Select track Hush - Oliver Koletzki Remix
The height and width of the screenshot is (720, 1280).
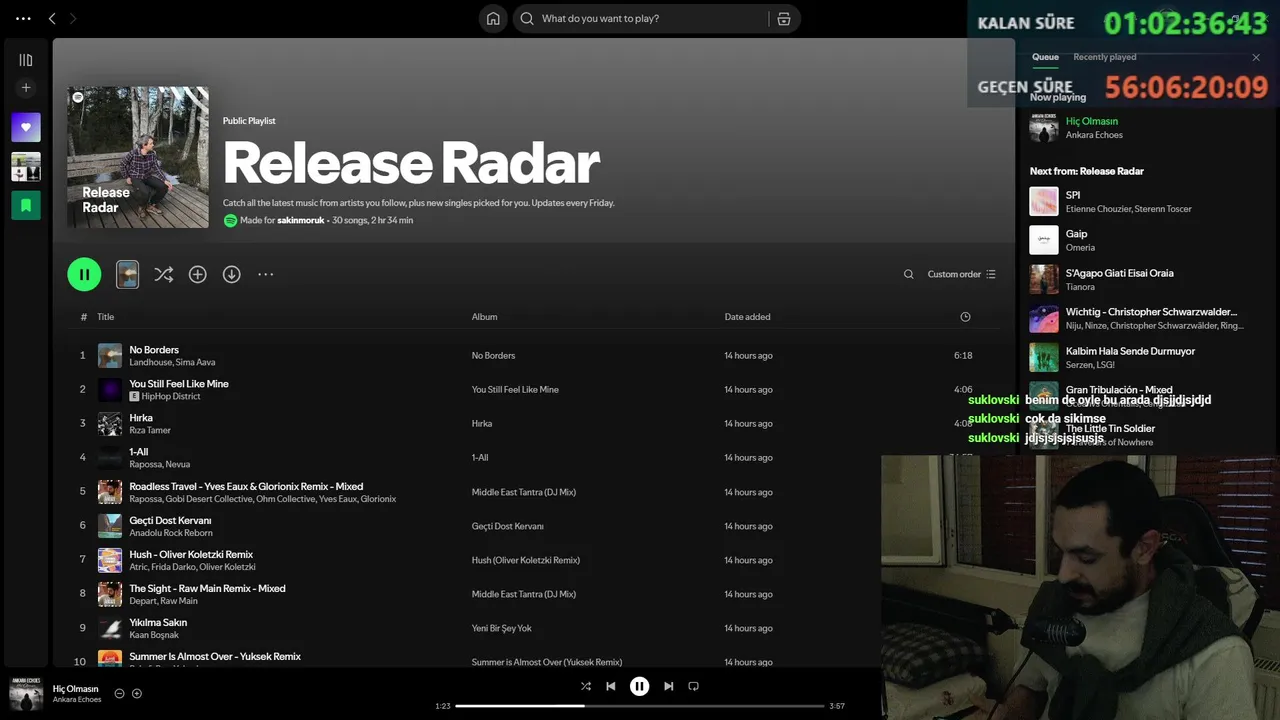[x=191, y=554]
